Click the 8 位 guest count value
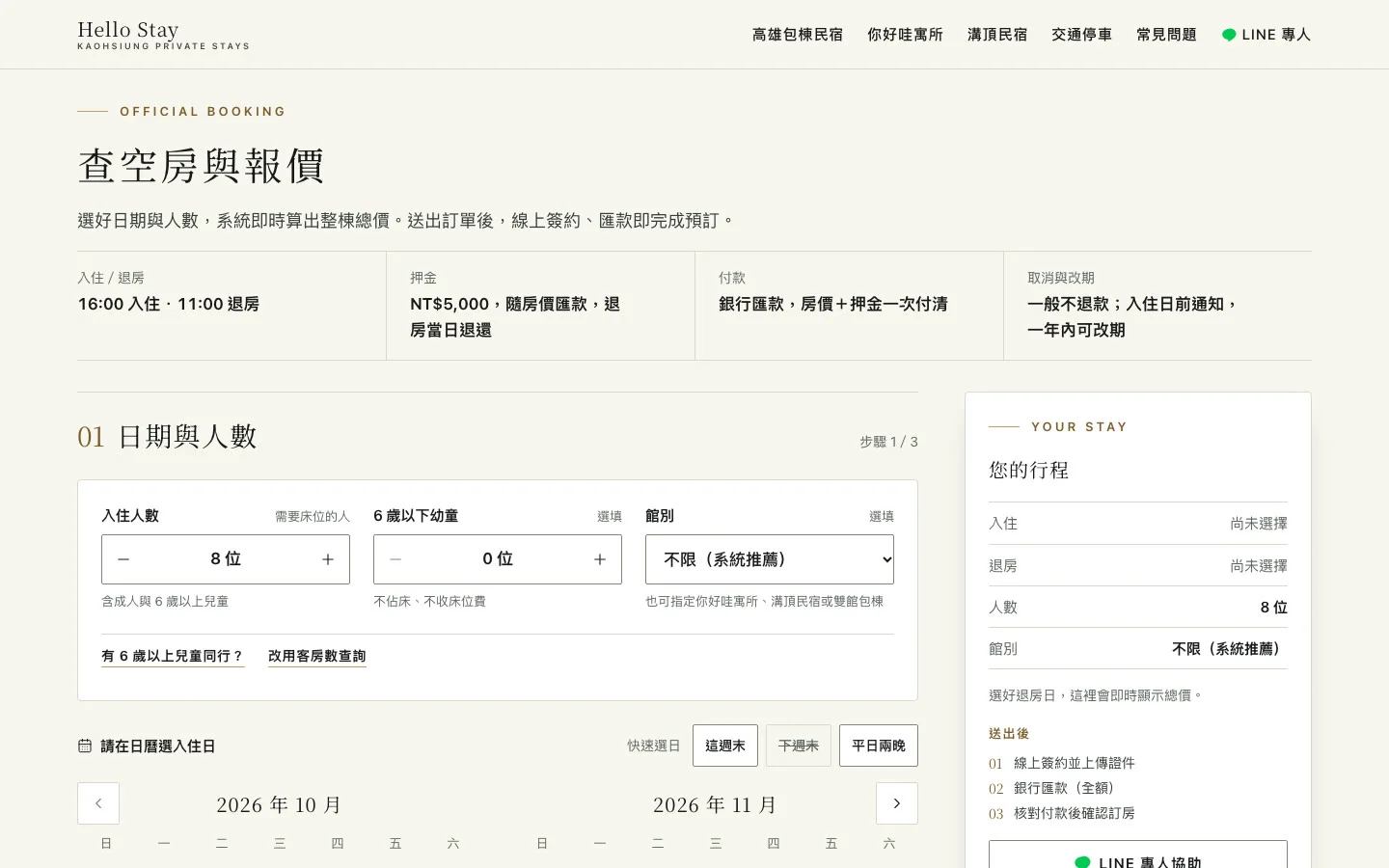 click(x=226, y=559)
